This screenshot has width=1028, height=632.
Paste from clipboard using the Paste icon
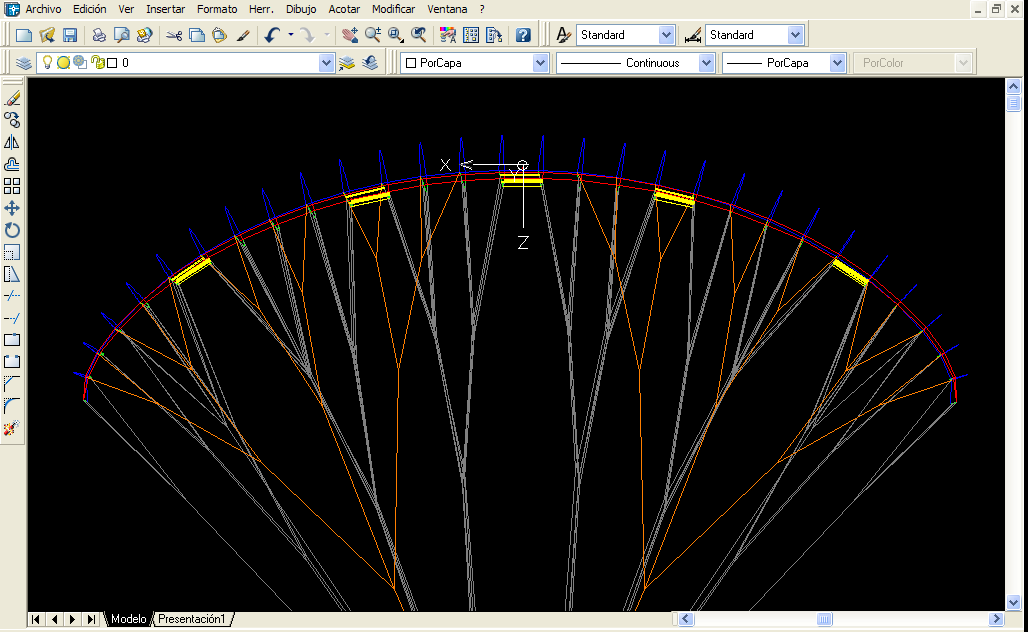point(220,35)
